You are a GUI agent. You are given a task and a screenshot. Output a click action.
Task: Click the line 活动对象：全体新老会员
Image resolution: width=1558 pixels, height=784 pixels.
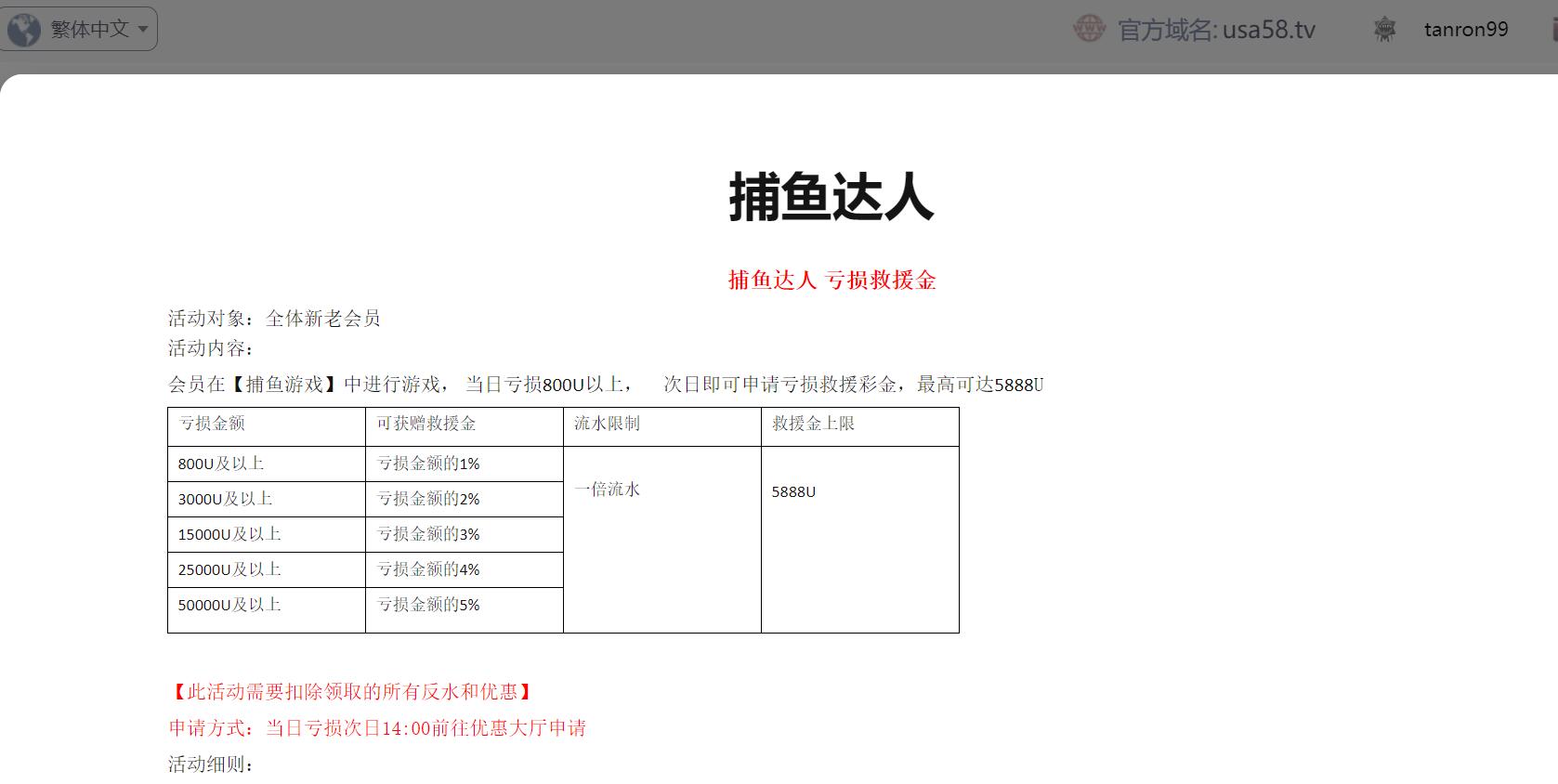coord(274,319)
